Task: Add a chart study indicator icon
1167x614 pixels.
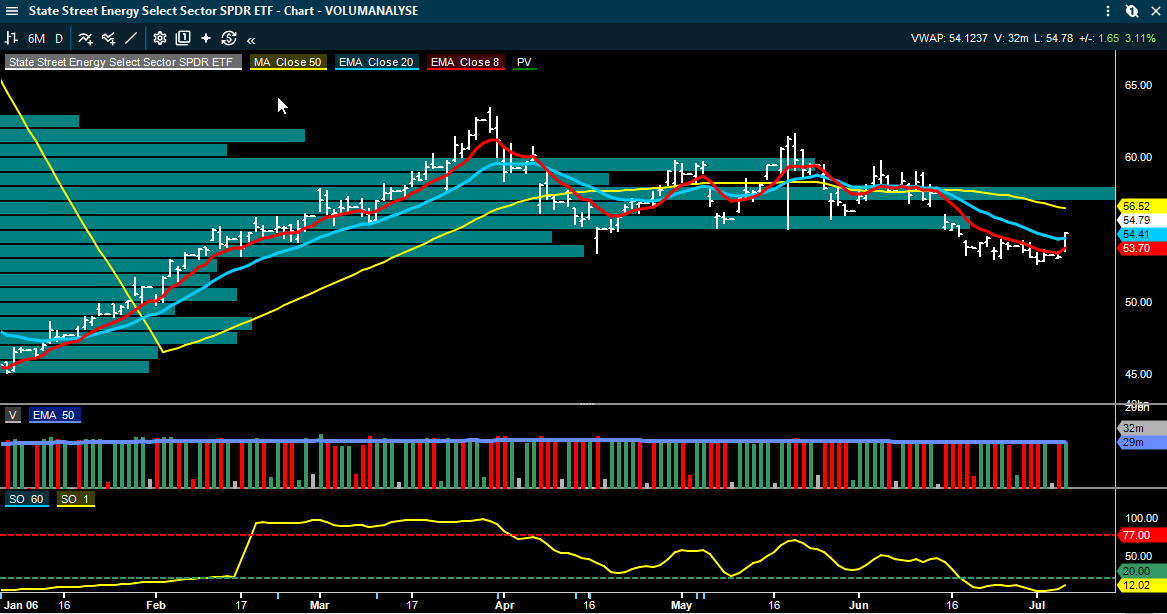Action: point(86,38)
